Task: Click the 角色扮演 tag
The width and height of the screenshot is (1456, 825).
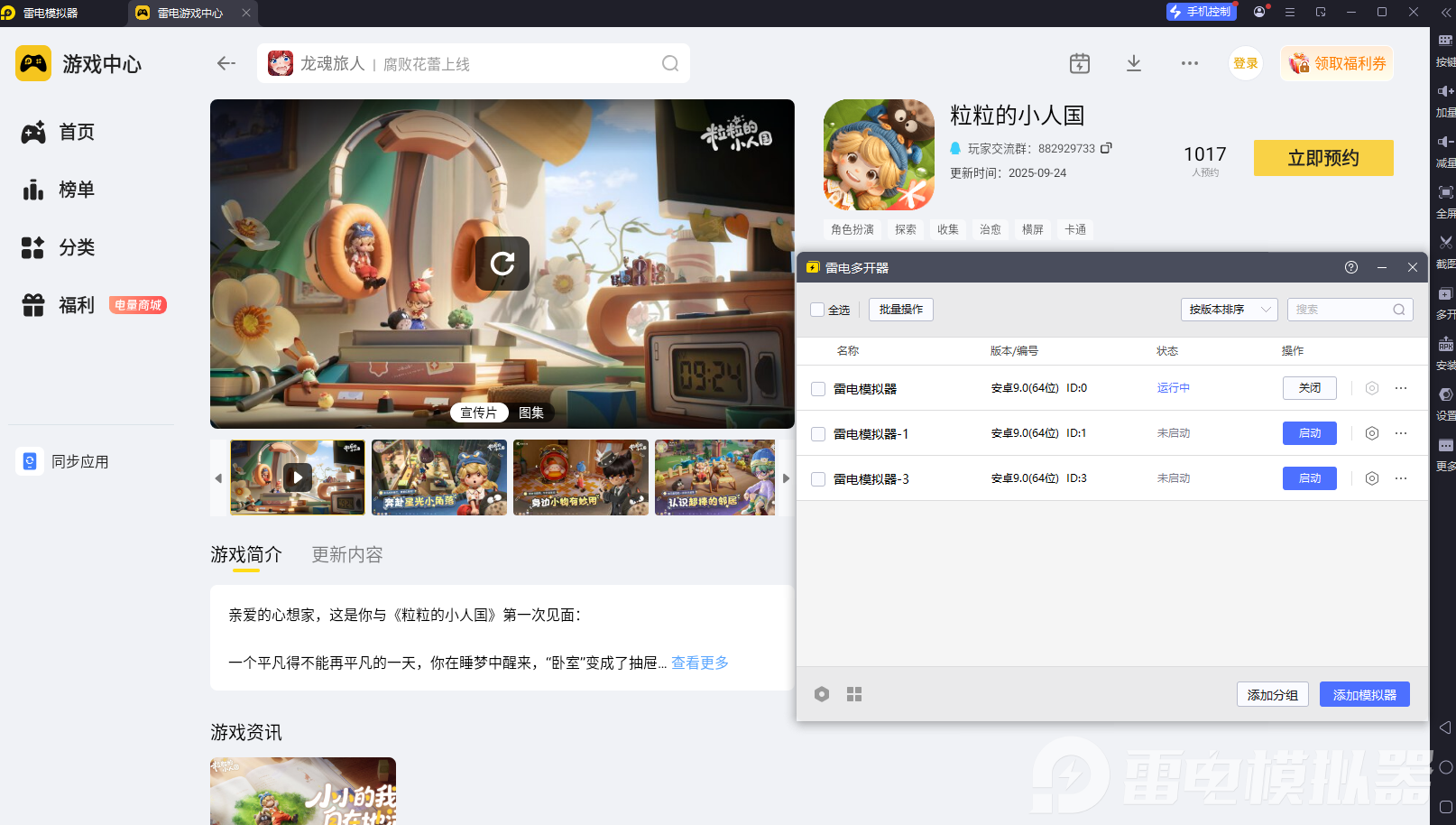Action: click(852, 229)
